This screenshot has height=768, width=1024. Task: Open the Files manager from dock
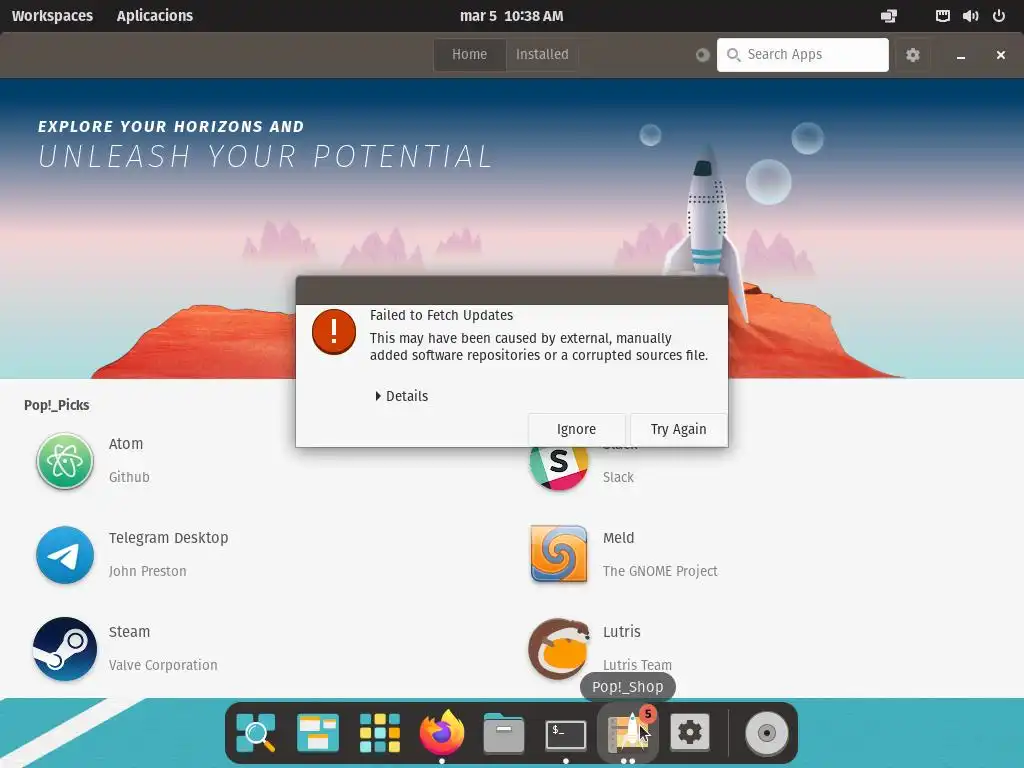[x=504, y=733]
